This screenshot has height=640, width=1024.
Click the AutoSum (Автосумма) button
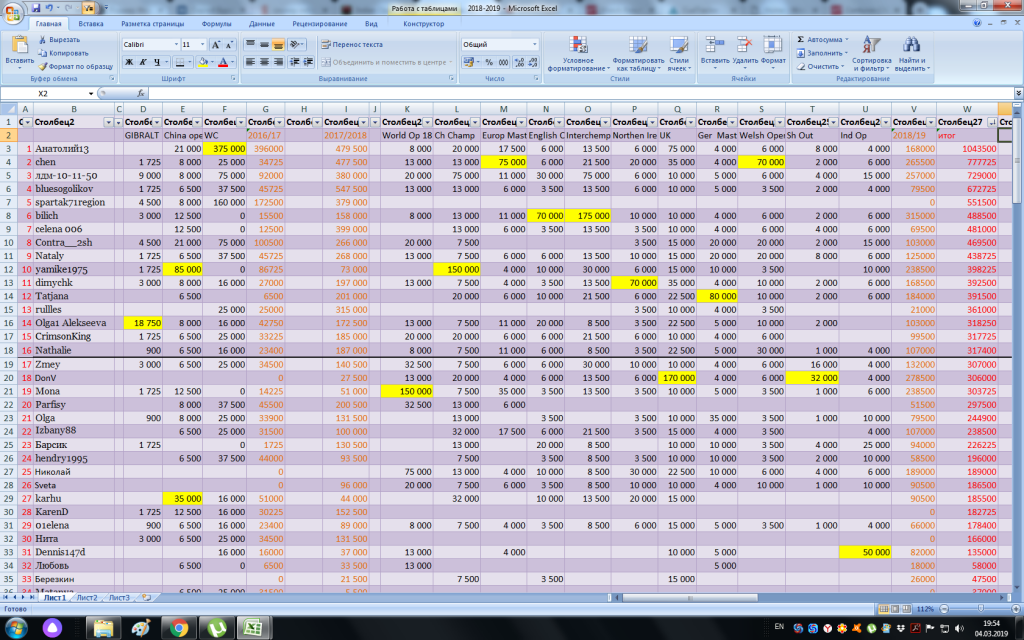click(823, 39)
